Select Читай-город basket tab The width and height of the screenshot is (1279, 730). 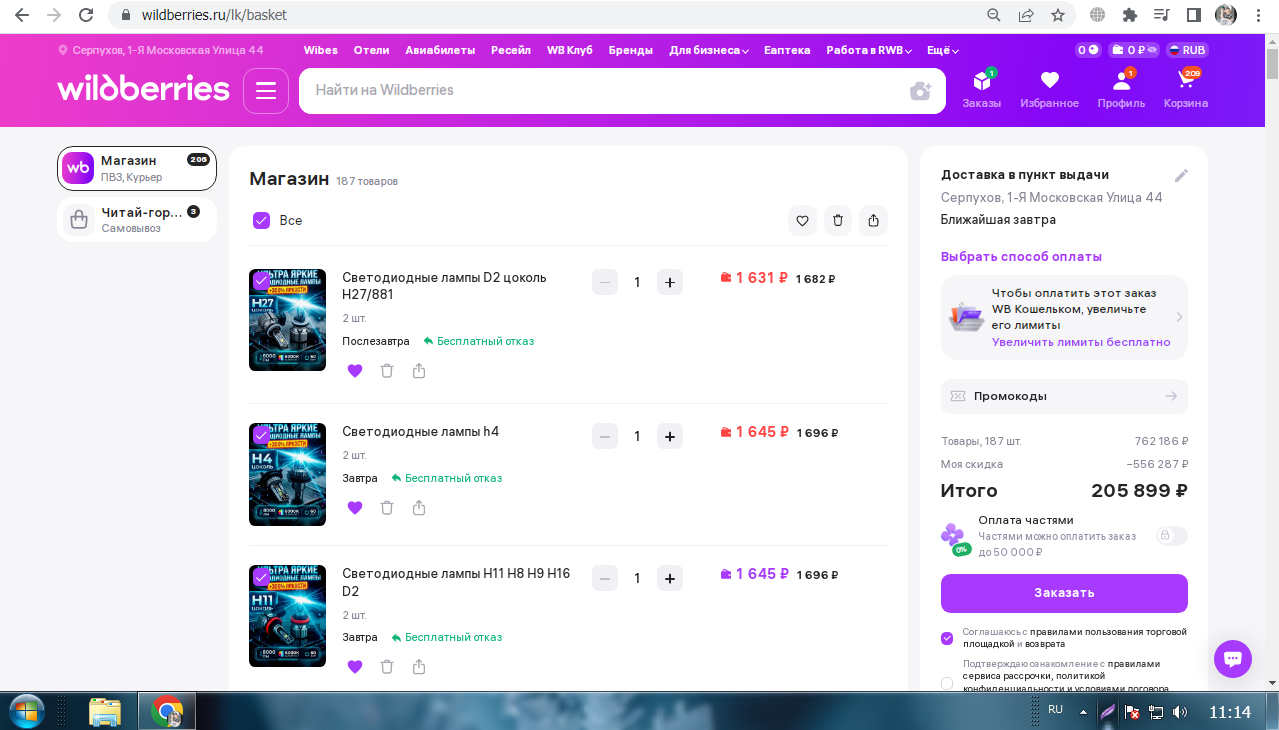point(137,220)
